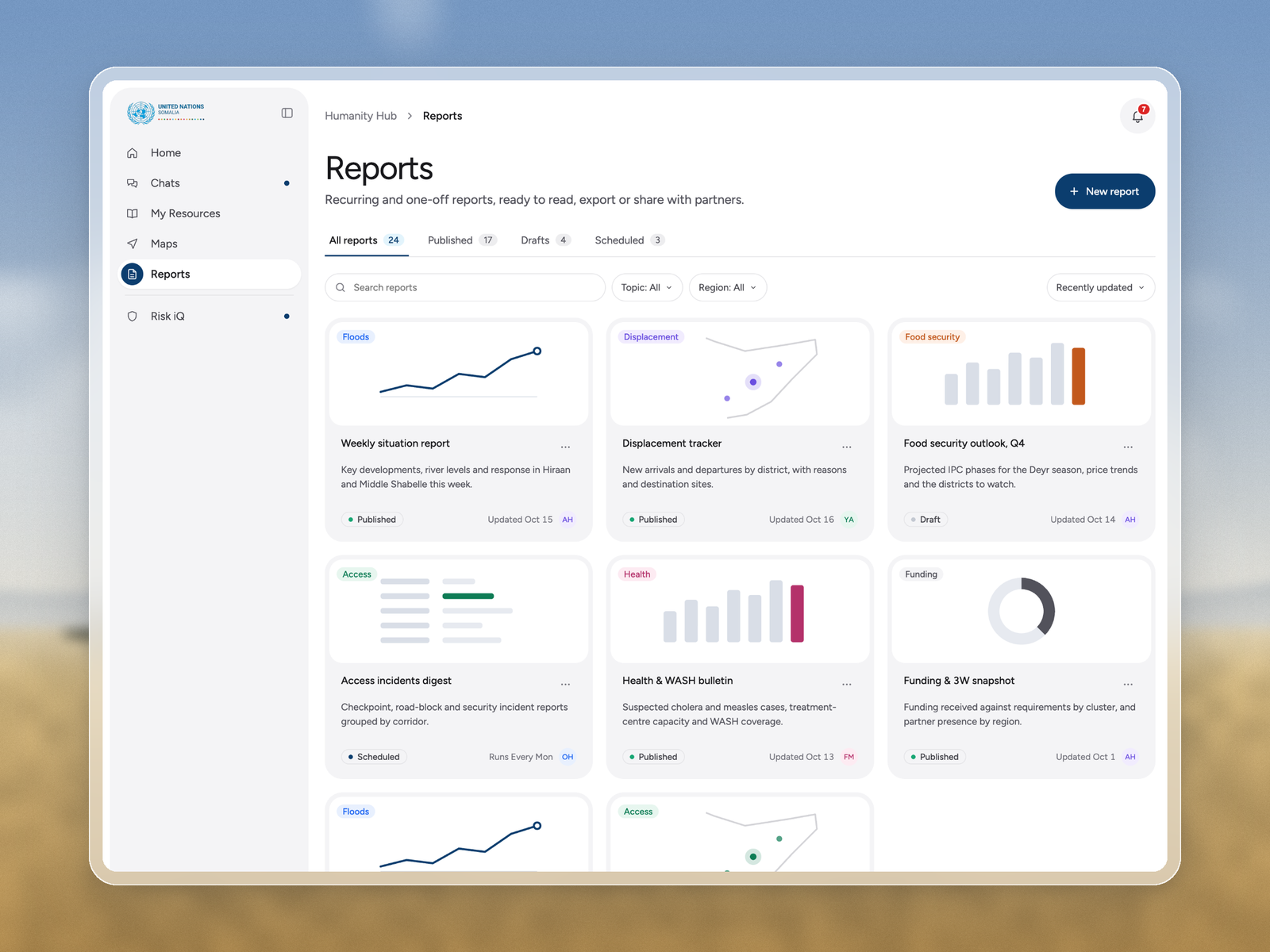Viewport: 1270px width, 952px height.
Task: Click the Search reports input field
Action: click(464, 287)
